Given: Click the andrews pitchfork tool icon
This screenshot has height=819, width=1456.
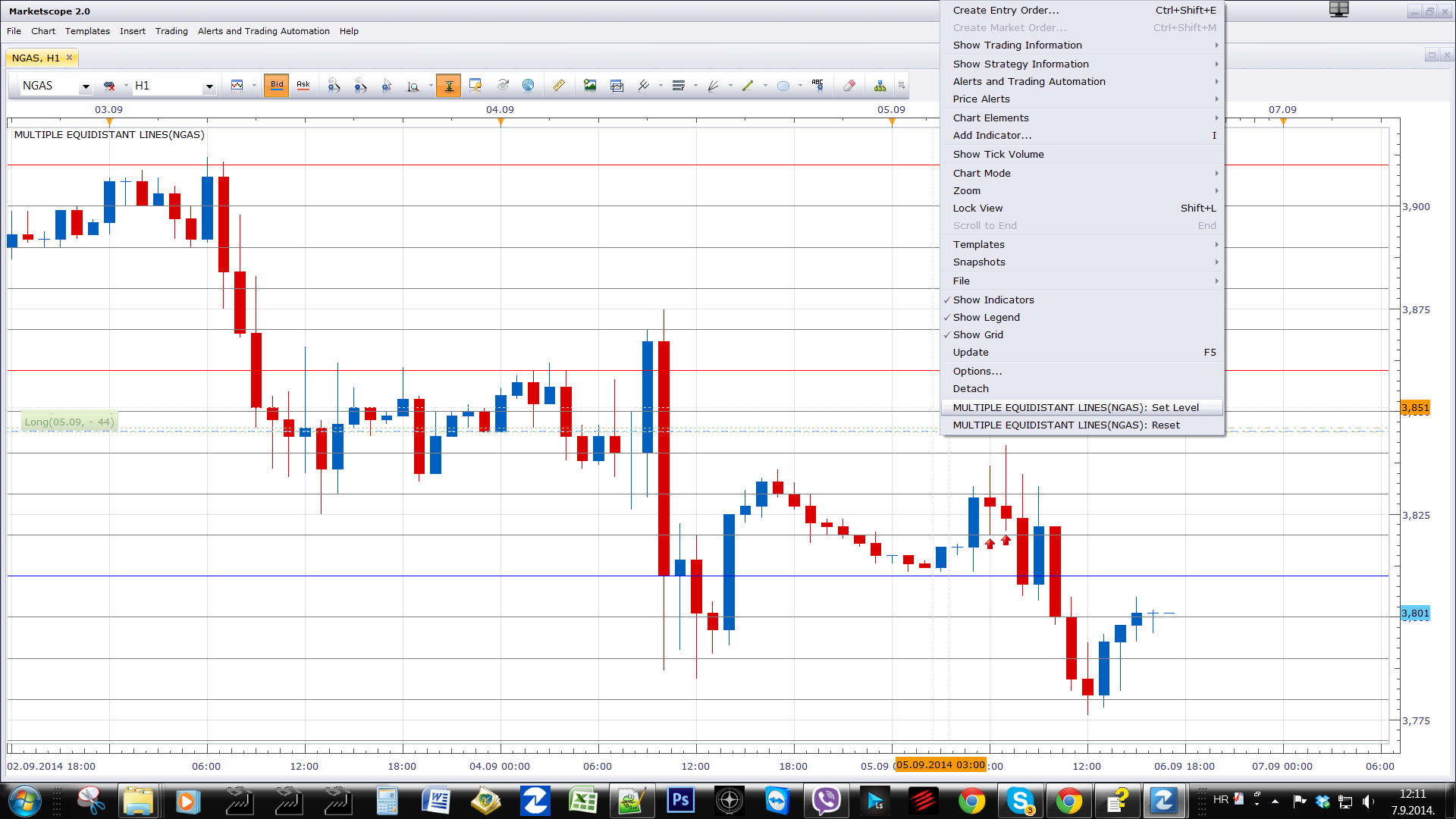Looking at the screenshot, I should [x=644, y=86].
